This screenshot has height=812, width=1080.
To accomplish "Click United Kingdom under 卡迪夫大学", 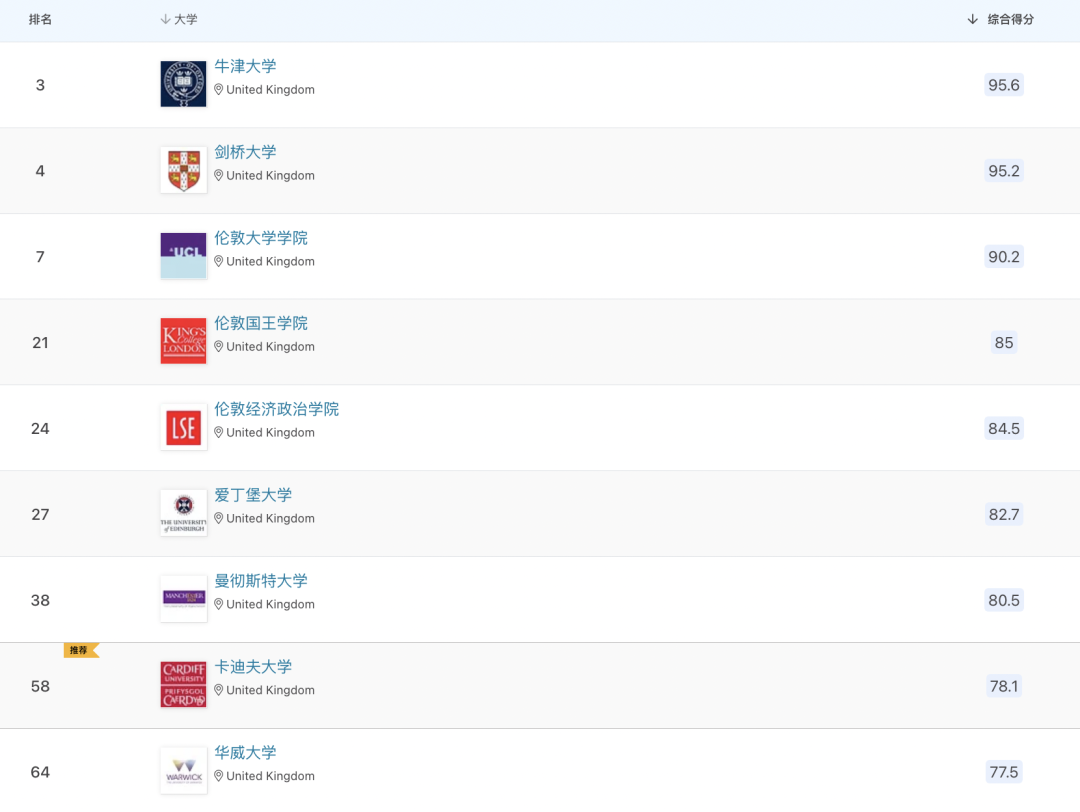I will tap(270, 690).
